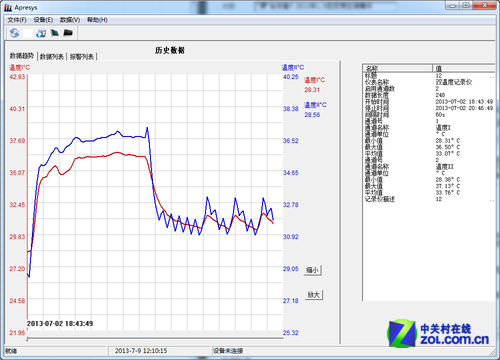Click the 放大 zoom-in button

point(314,295)
